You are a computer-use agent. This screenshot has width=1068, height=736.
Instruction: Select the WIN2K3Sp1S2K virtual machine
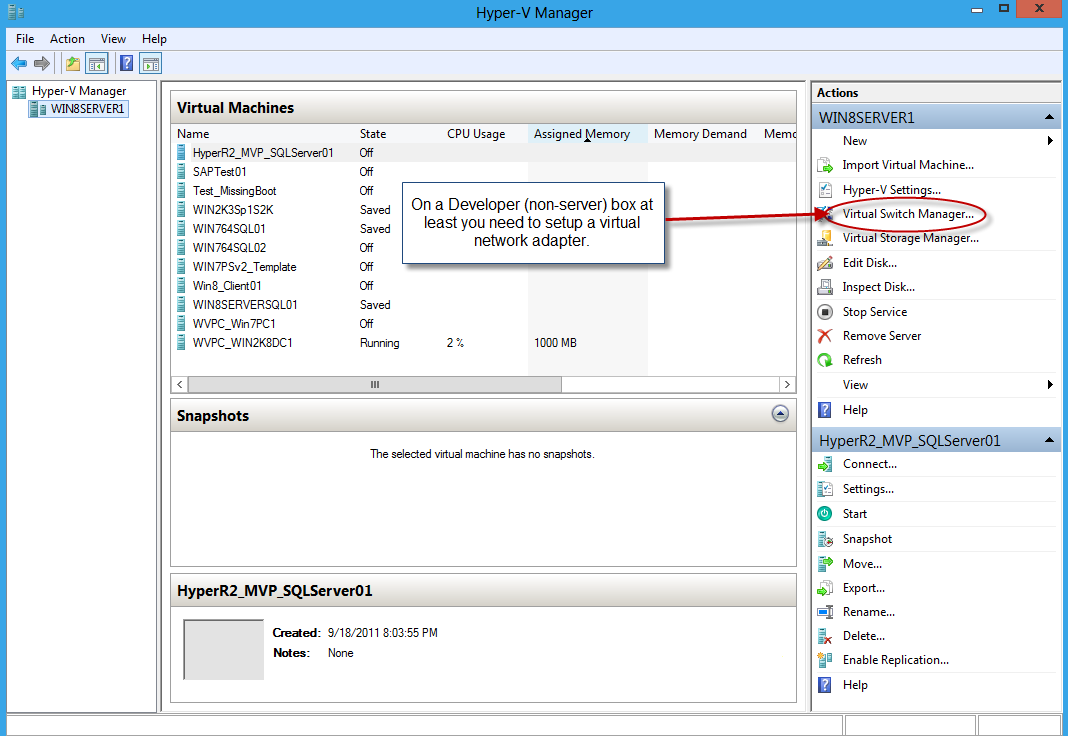(233, 210)
